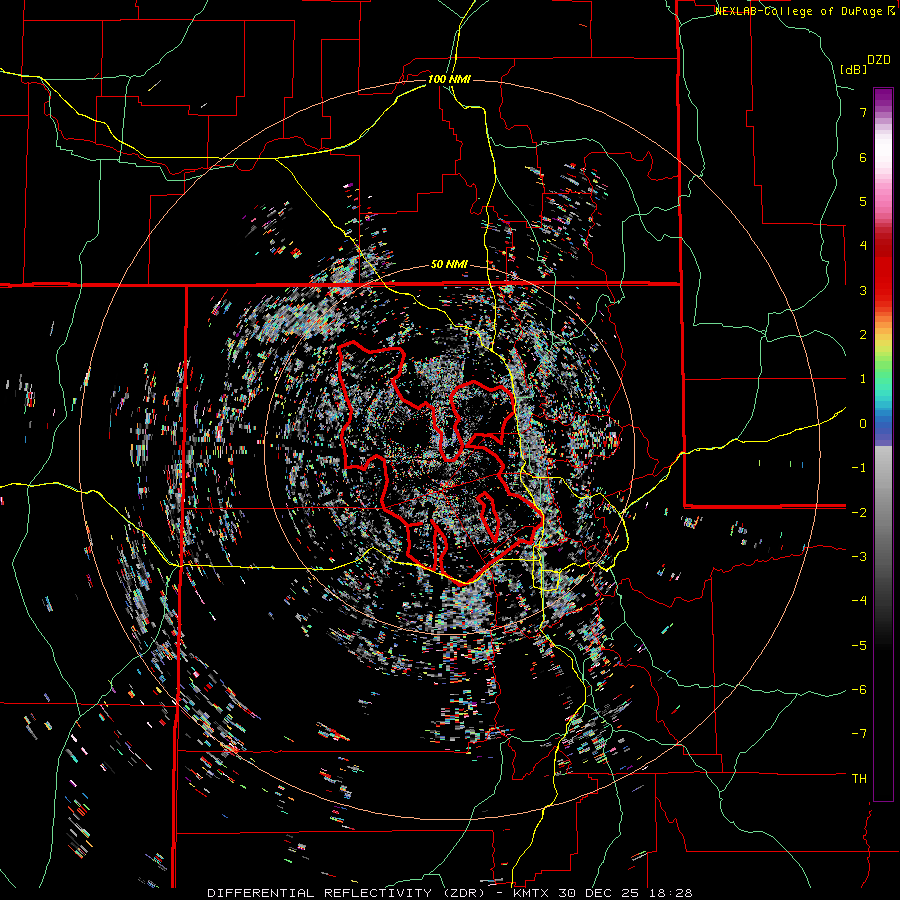This screenshot has height=900, width=900.
Task: Click the '100 NMI' range ring label
Action: point(449,79)
